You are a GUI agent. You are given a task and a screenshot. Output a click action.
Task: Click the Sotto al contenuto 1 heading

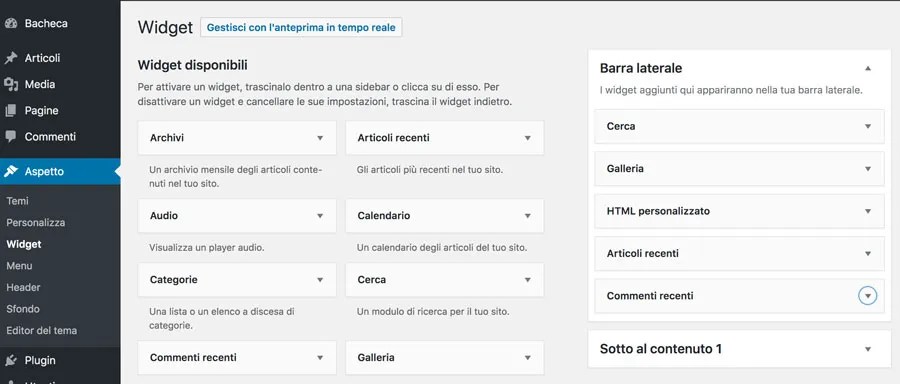click(x=661, y=349)
